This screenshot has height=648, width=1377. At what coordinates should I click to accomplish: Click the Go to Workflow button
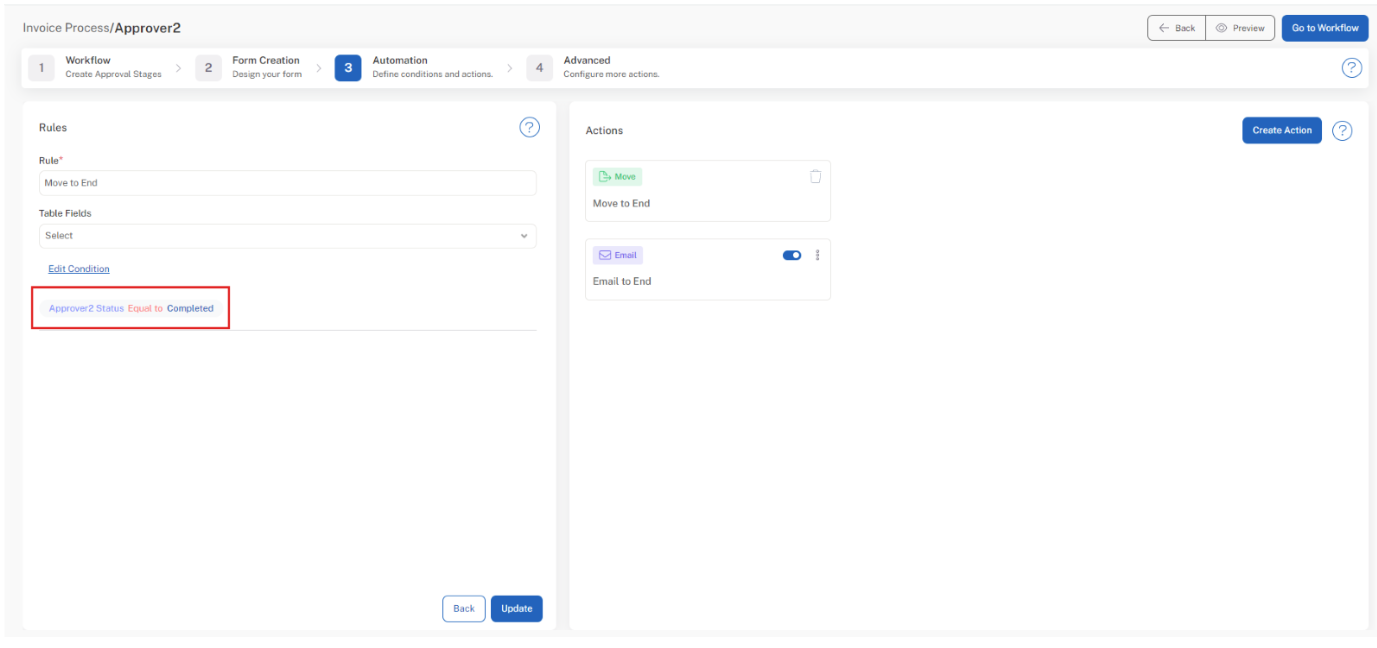[1324, 28]
